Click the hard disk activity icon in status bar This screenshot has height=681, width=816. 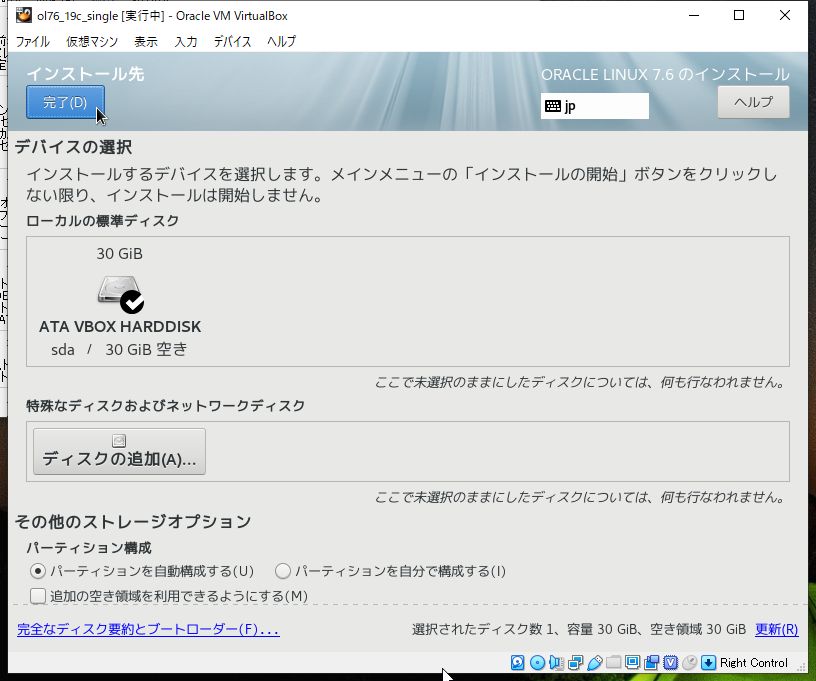515,662
